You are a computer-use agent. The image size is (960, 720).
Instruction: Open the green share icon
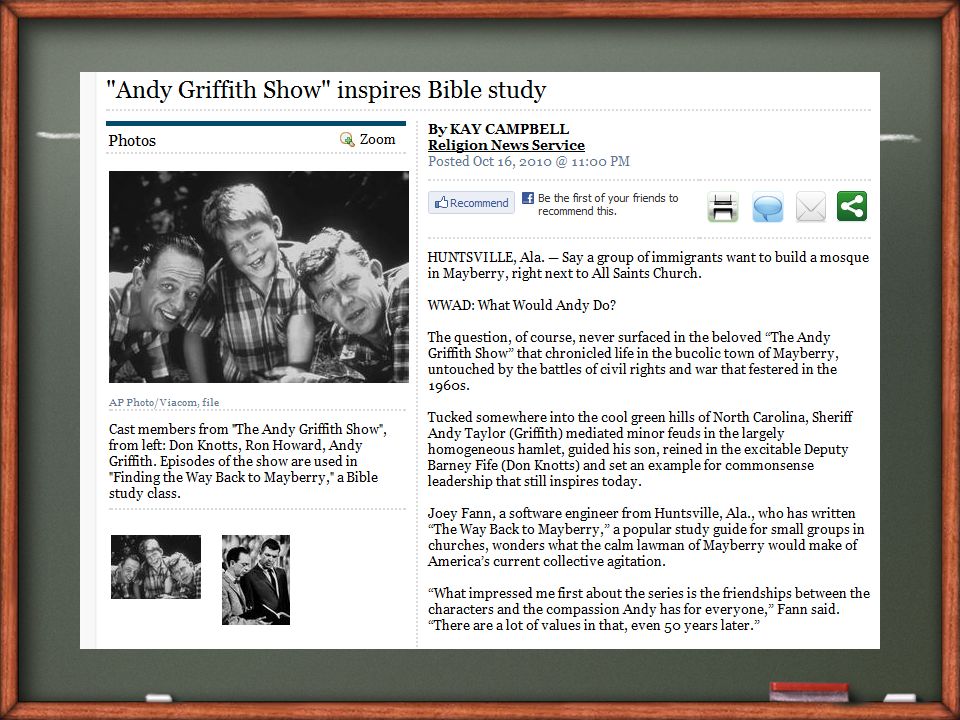click(852, 206)
